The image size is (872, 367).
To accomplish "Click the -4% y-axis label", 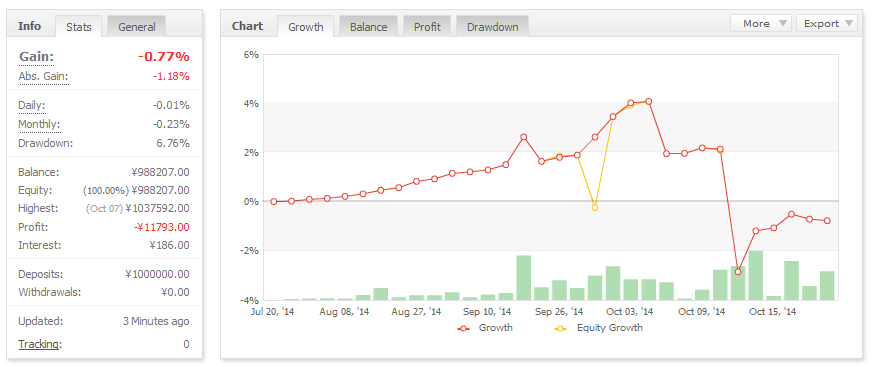I will [249, 300].
